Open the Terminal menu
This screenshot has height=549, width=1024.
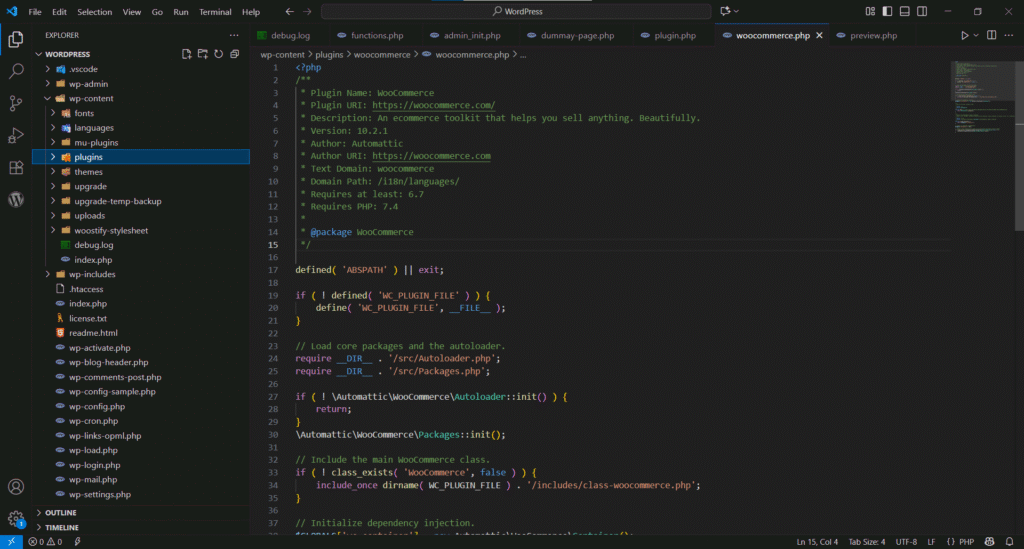point(215,12)
